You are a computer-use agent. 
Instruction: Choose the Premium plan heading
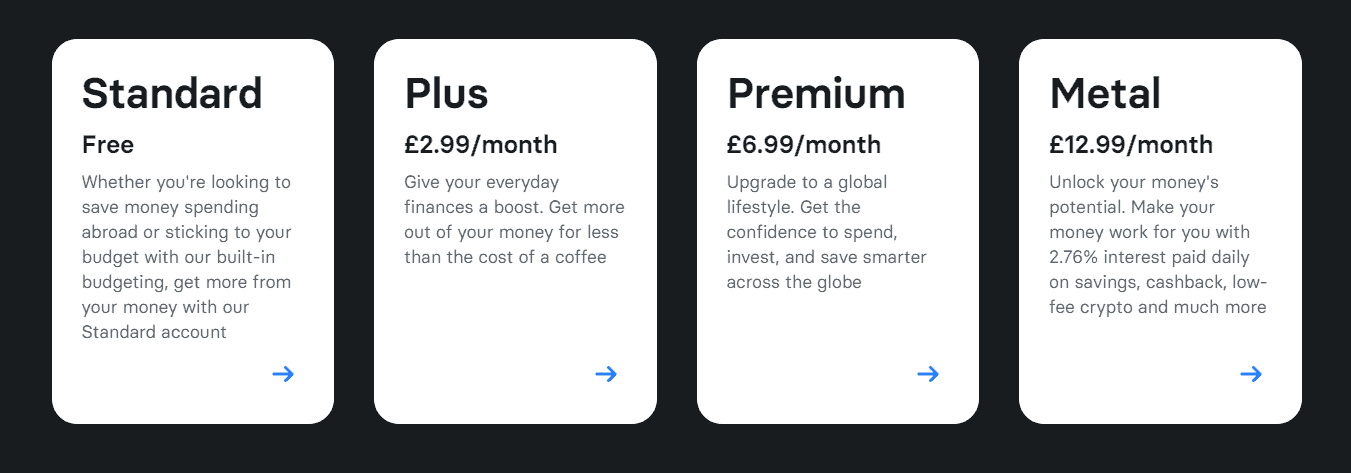pos(816,93)
